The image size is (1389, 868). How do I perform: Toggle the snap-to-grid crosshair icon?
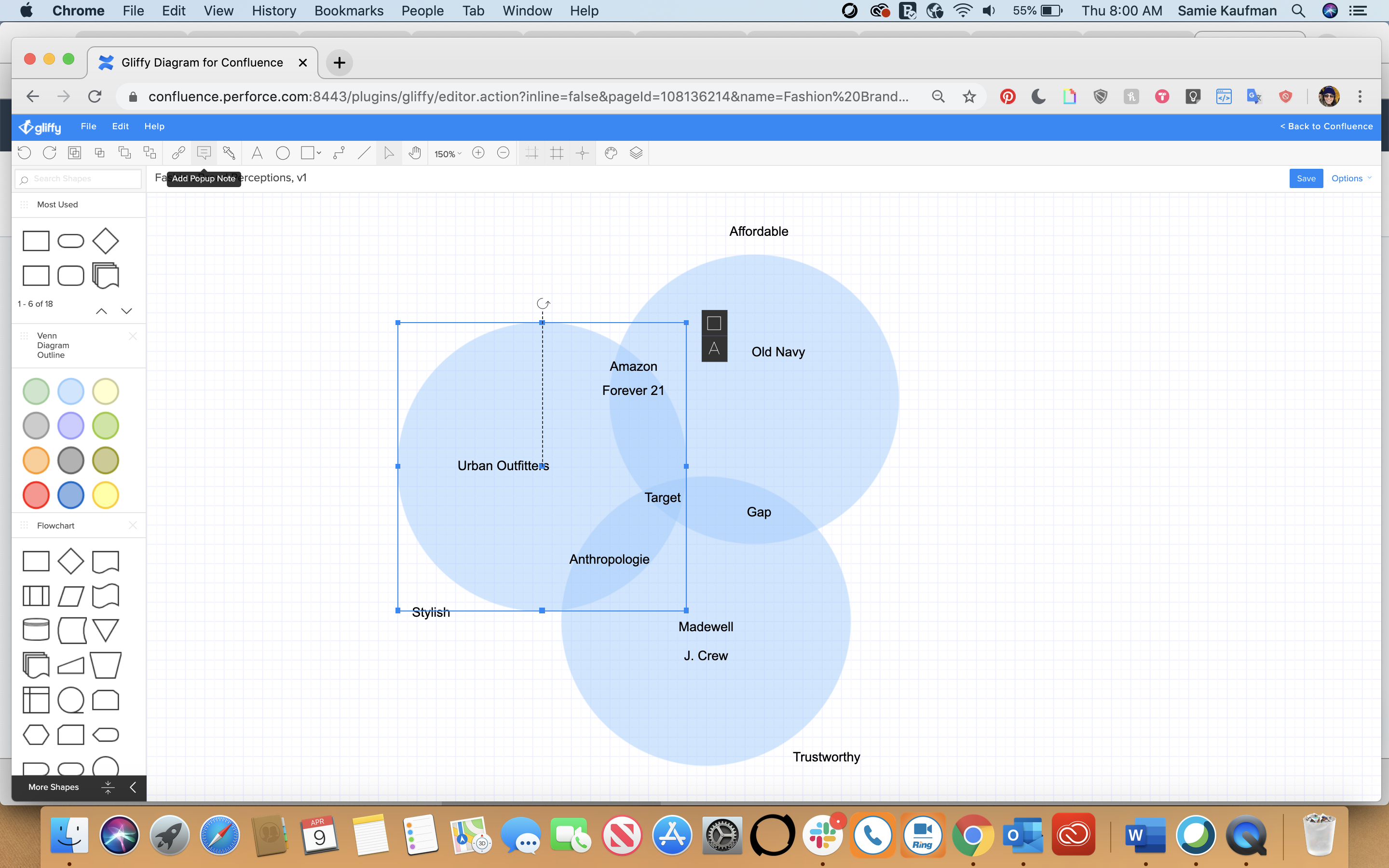pos(583,153)
